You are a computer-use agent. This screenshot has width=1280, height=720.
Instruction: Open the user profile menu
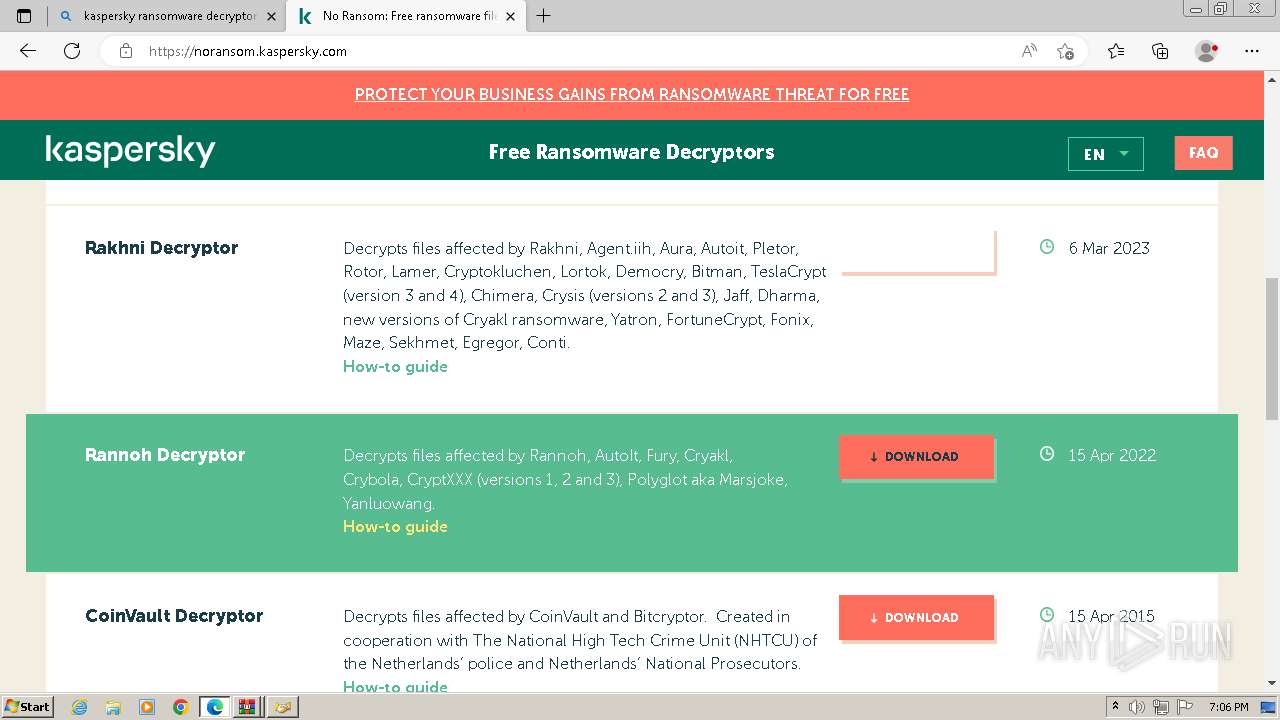[x=1207, y=51]
